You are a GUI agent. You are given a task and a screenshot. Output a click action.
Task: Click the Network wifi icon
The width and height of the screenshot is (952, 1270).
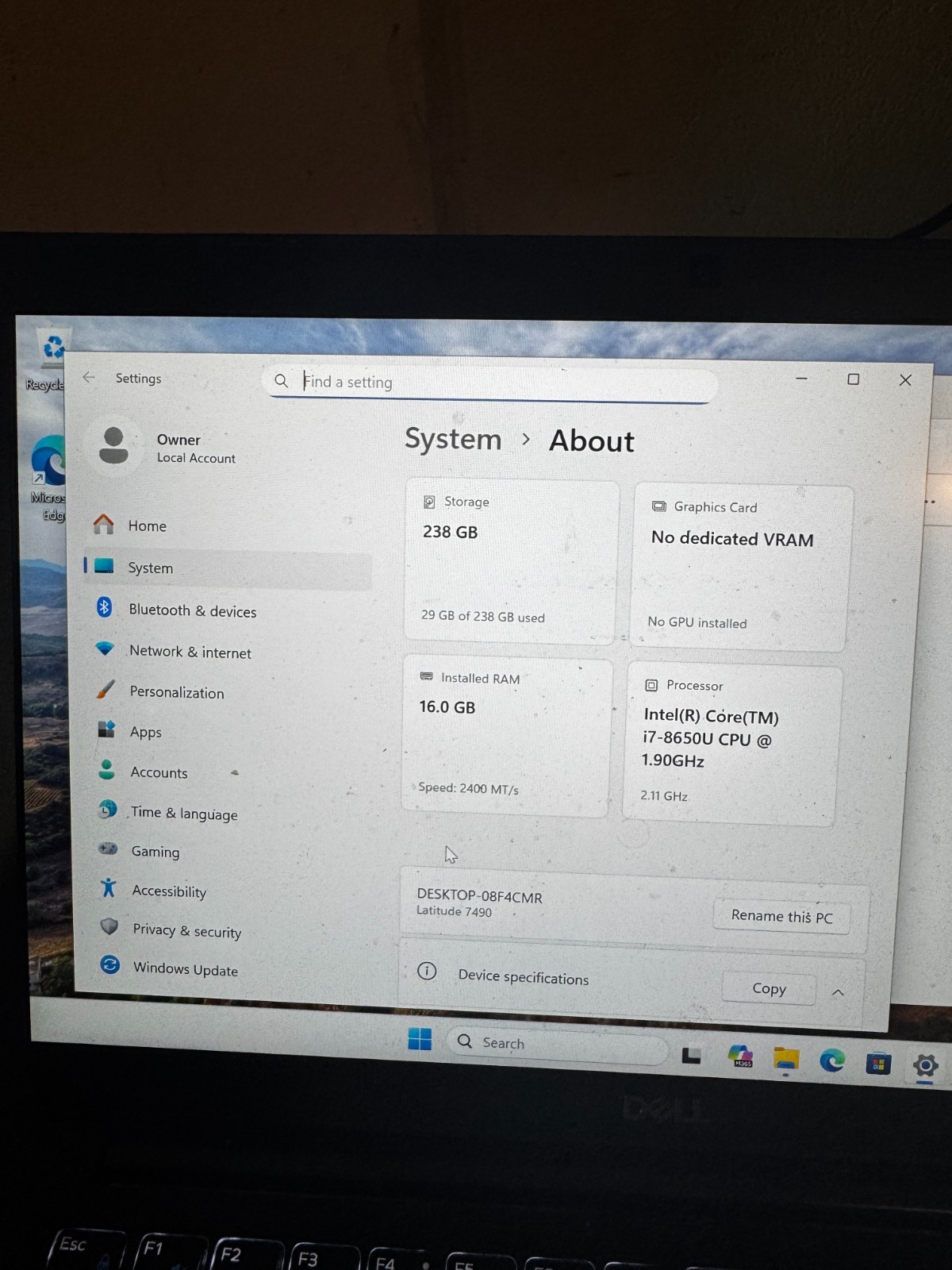pyautogui.click(x=105, y=648)
